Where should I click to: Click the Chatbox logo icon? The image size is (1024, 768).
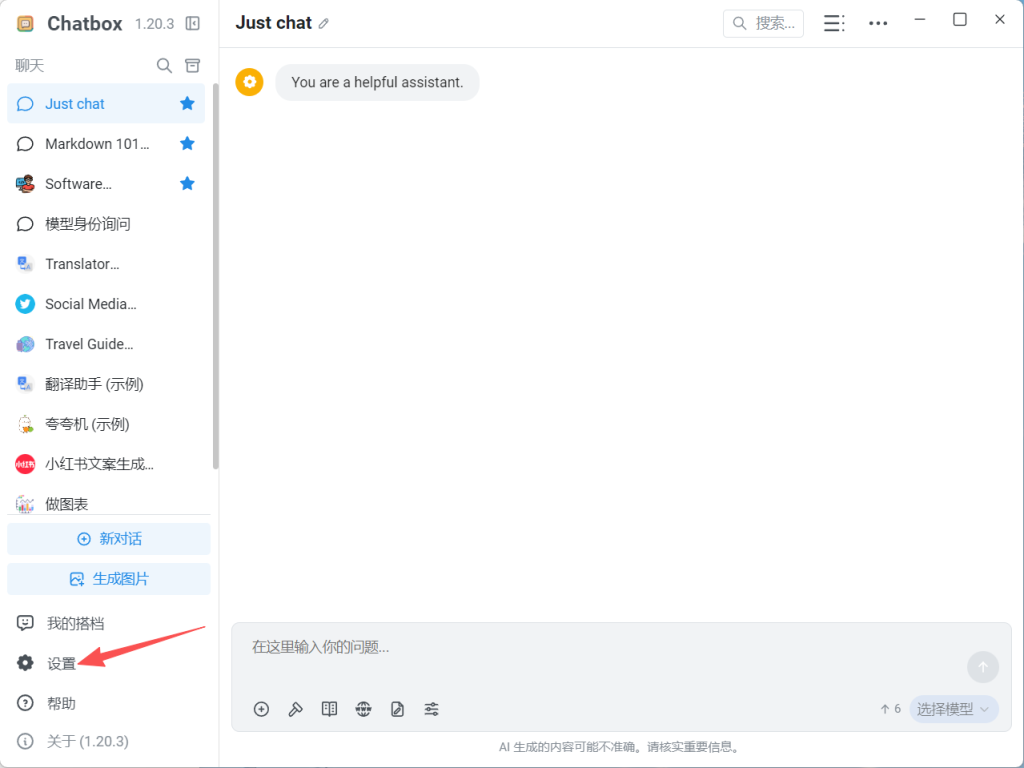pyautogui.click(x=25, y=24)
